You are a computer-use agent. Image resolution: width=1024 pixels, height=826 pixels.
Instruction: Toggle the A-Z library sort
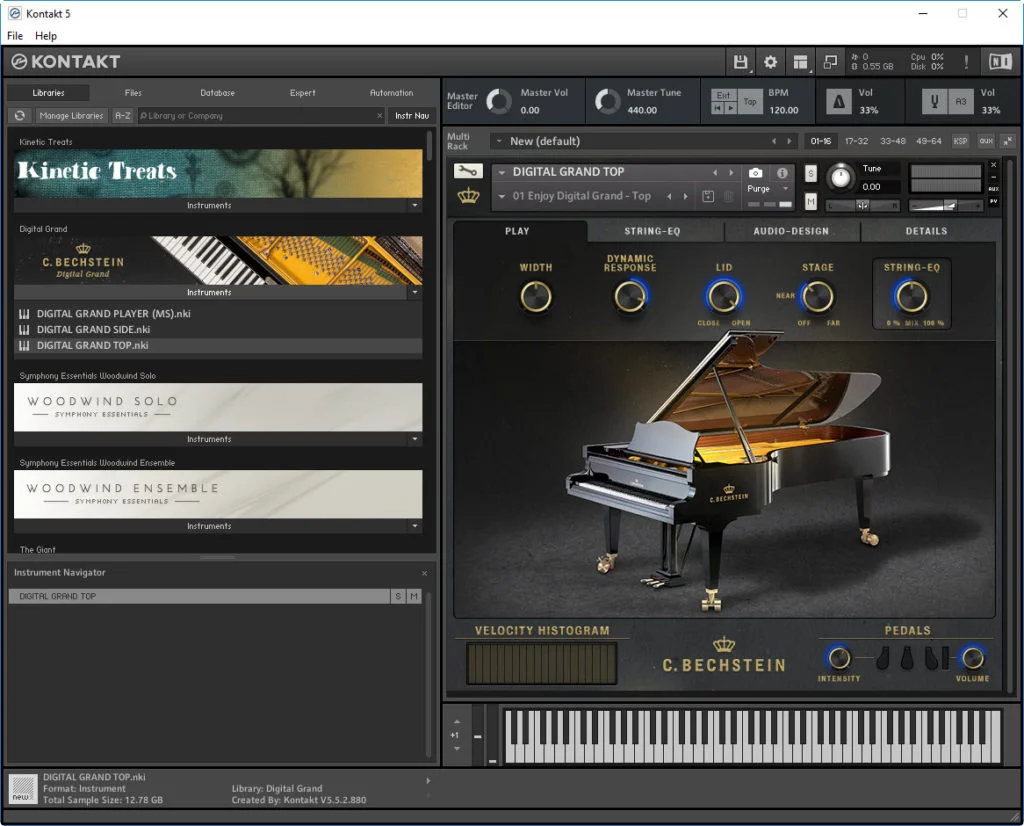tap(122, 116)
